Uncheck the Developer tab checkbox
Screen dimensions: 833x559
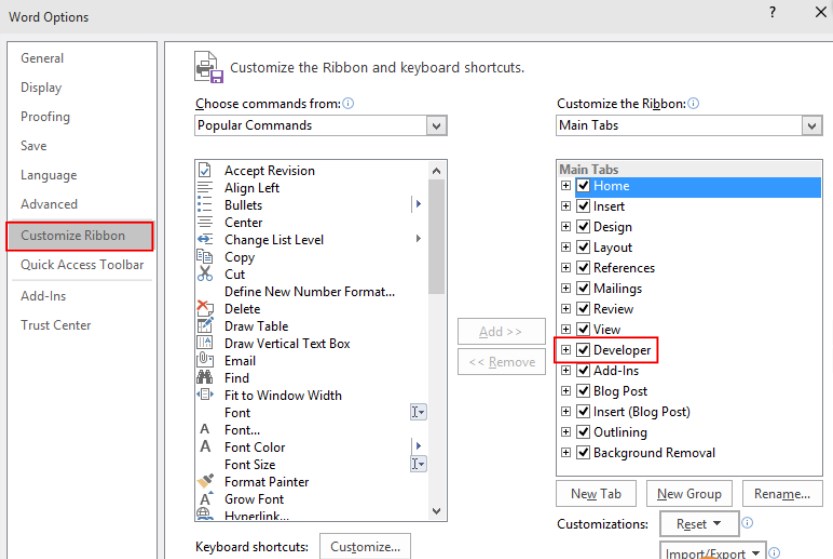tap(583, 350)
